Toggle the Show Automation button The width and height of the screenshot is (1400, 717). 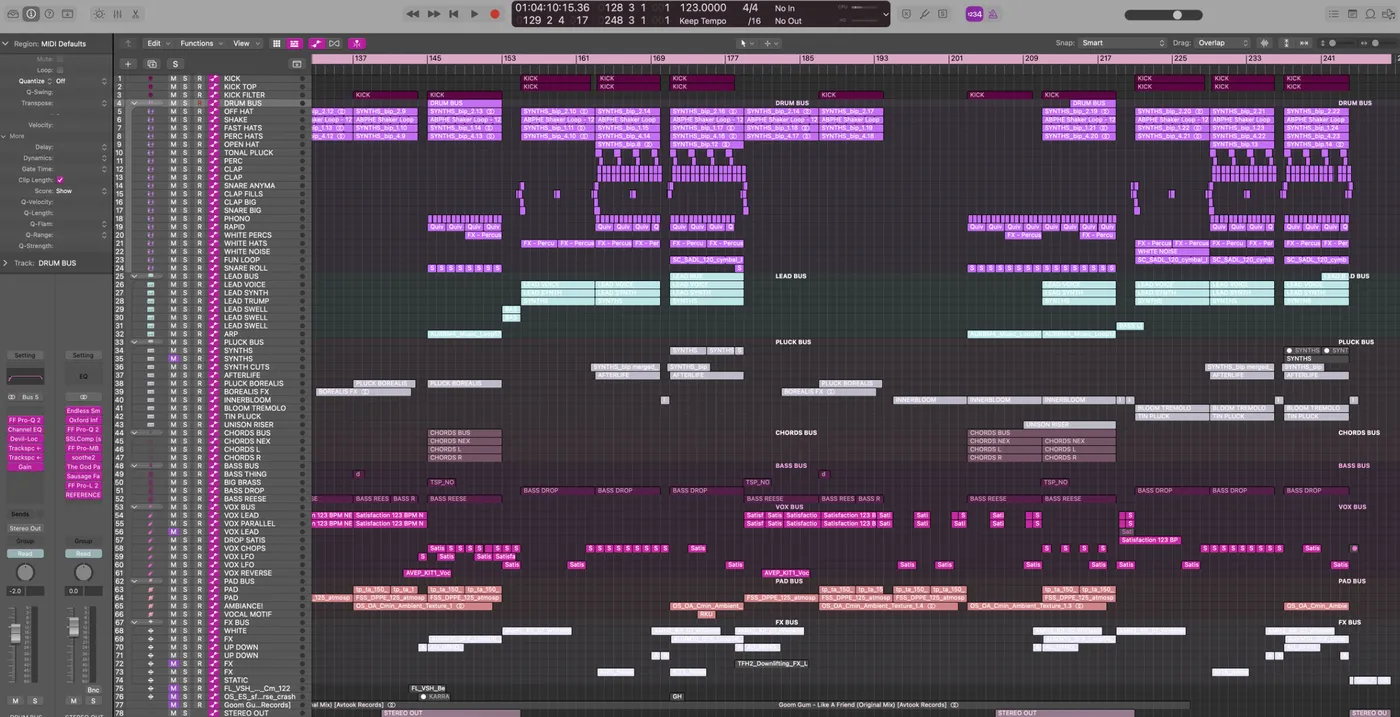(x=316, y=43)
